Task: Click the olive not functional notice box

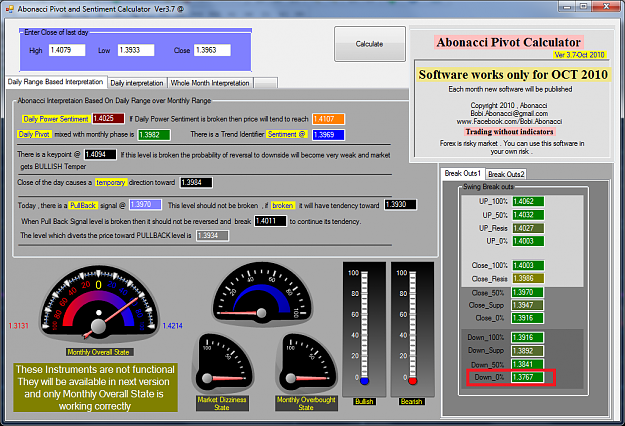Action: click(95, 387)
